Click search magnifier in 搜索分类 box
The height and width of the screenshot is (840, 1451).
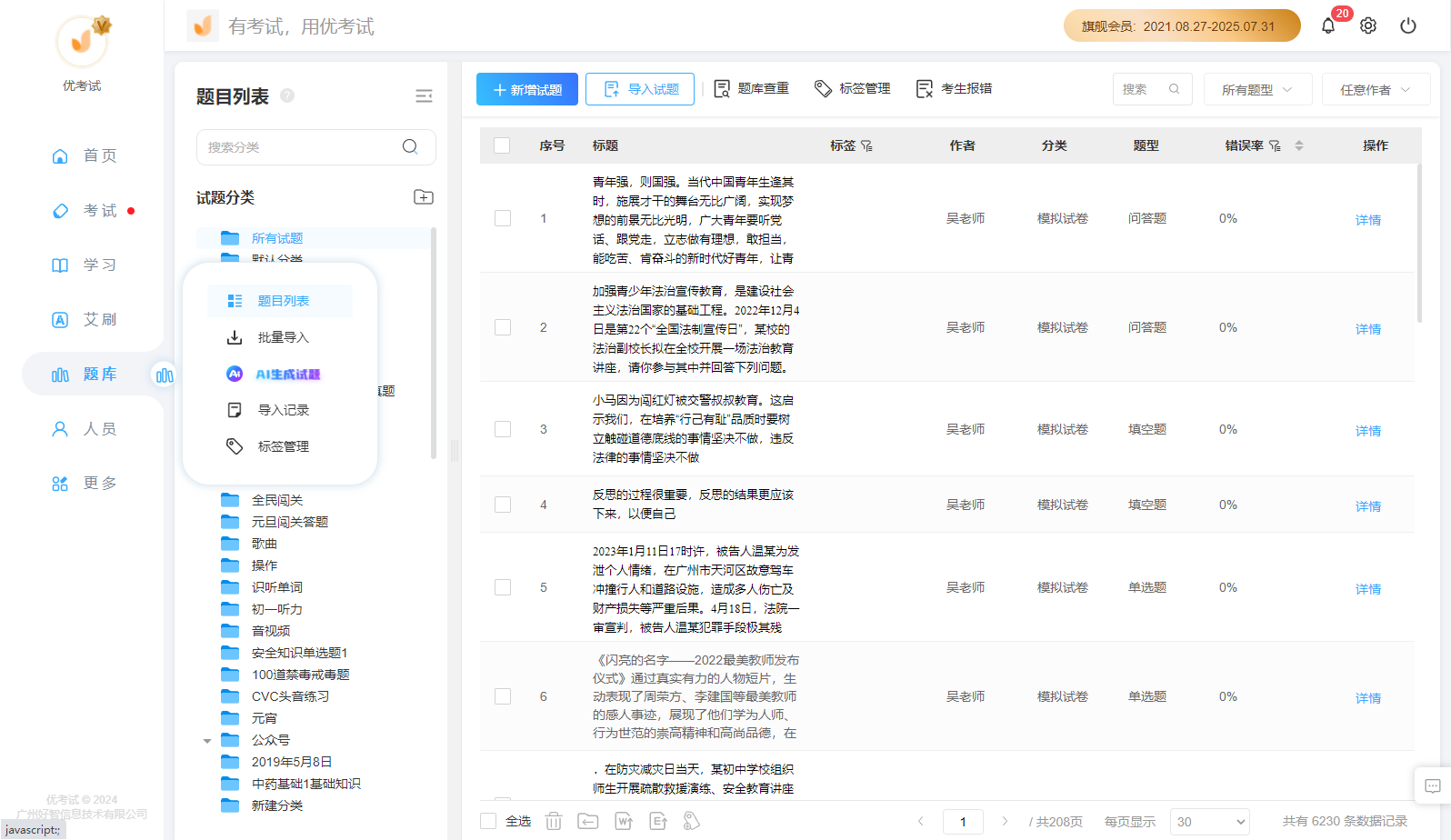[x=410, y=146]
